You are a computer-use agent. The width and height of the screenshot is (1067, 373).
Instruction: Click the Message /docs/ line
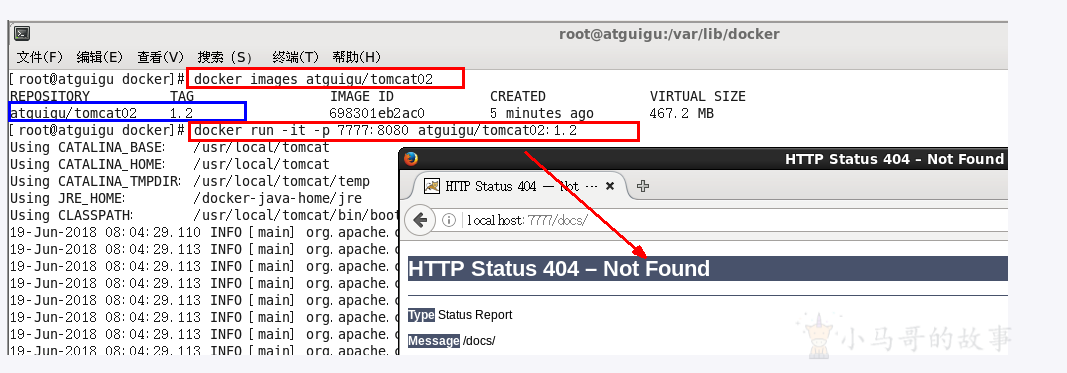[x=452, y=341]
